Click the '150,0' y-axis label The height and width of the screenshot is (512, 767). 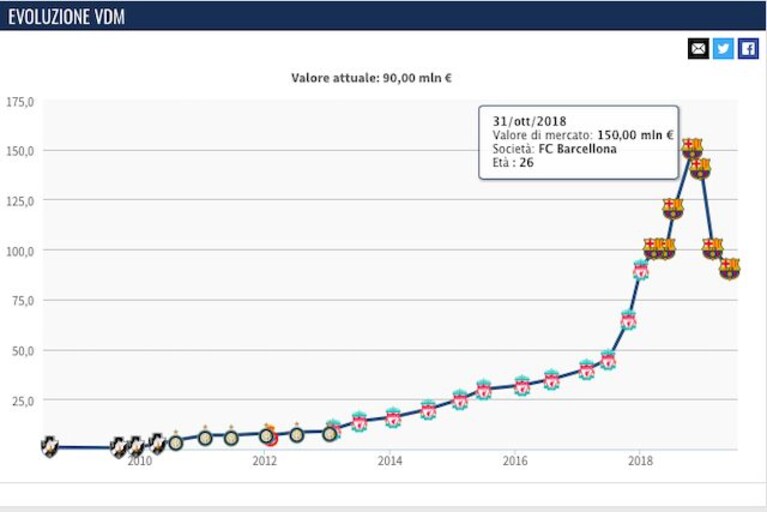click(x=20, y=151)
